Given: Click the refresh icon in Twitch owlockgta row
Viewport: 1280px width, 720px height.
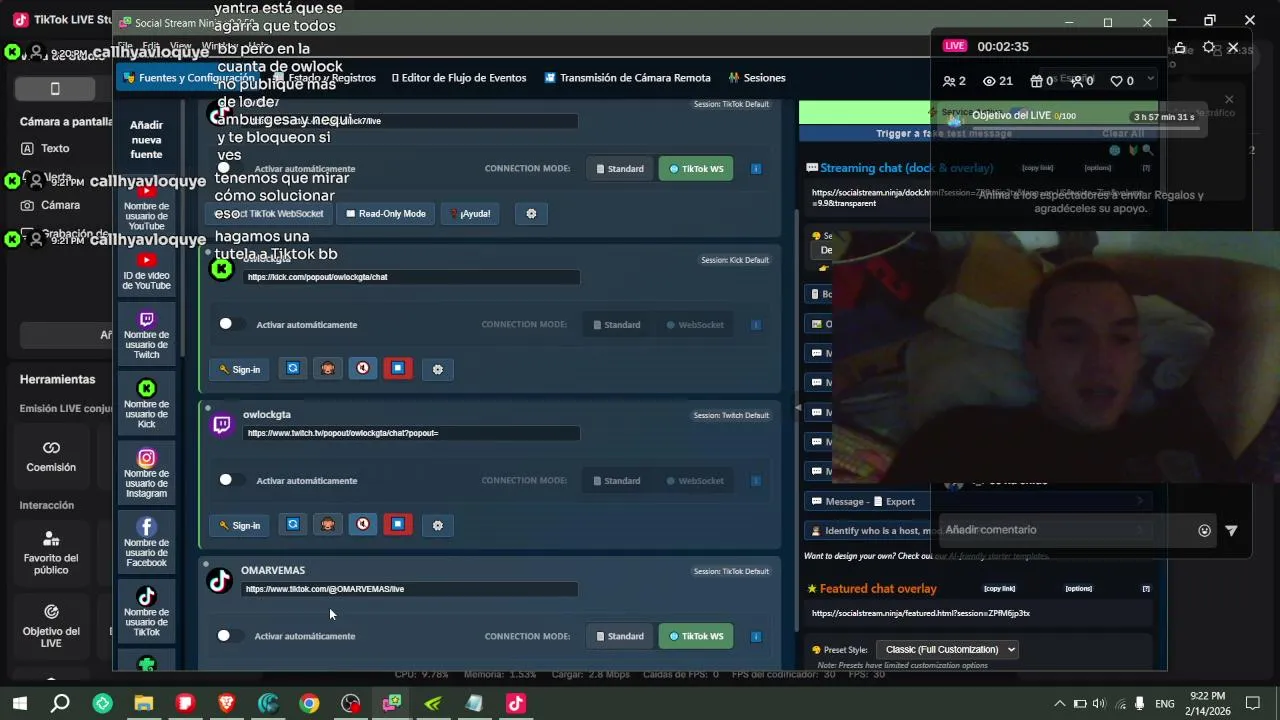Looking at the screenshot, I should 293,525.
